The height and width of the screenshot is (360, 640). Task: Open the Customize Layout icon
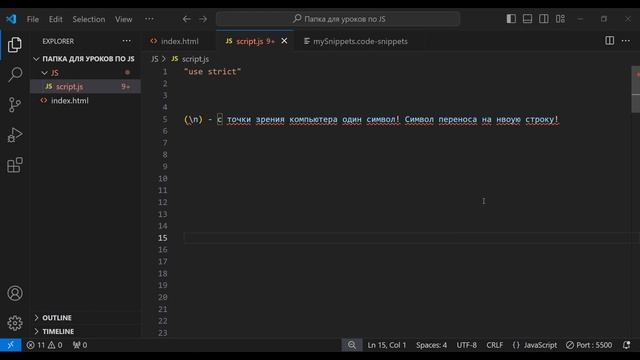pos(560,19)
